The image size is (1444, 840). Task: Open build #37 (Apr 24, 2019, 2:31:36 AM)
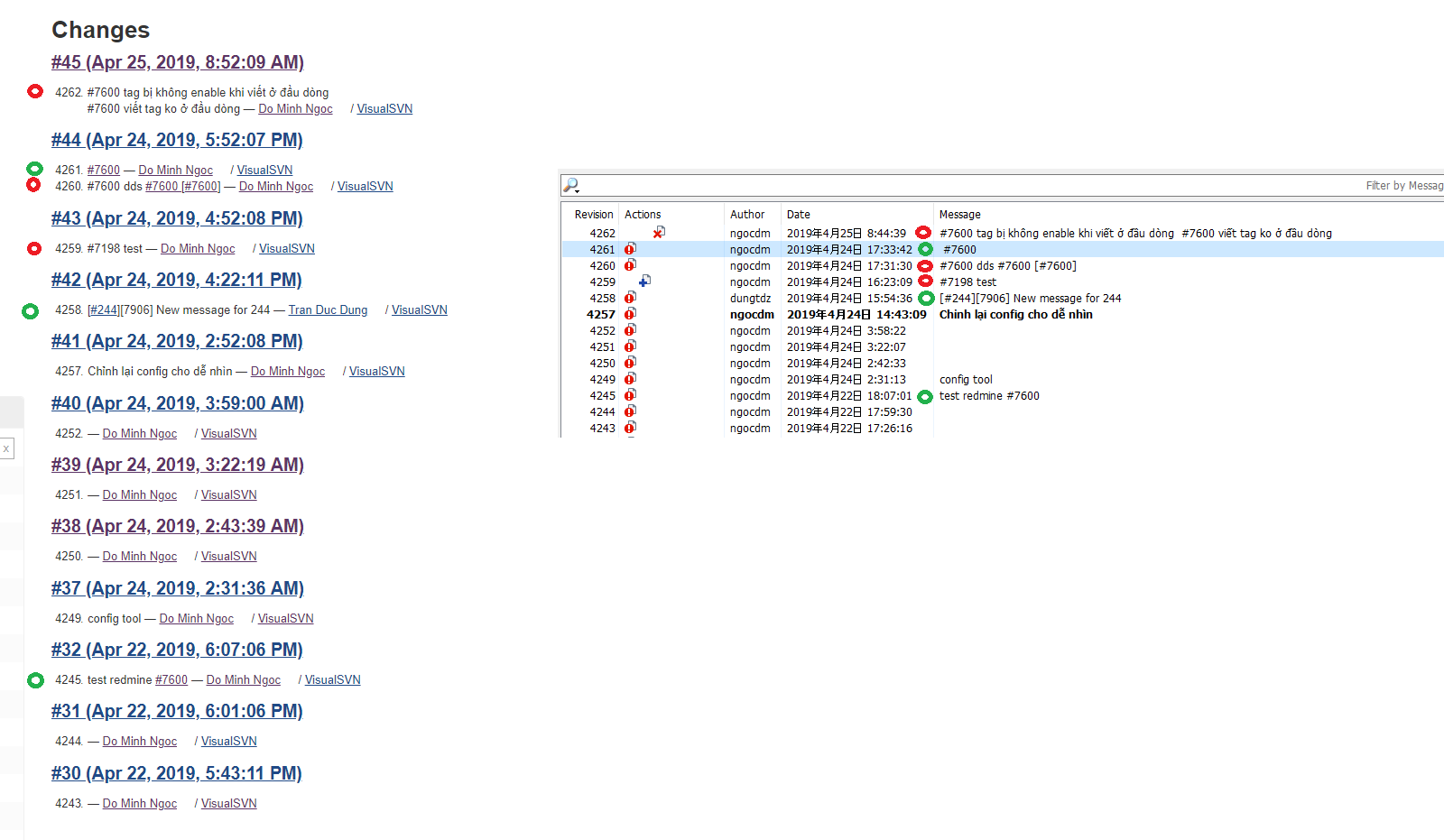(178, 588)
